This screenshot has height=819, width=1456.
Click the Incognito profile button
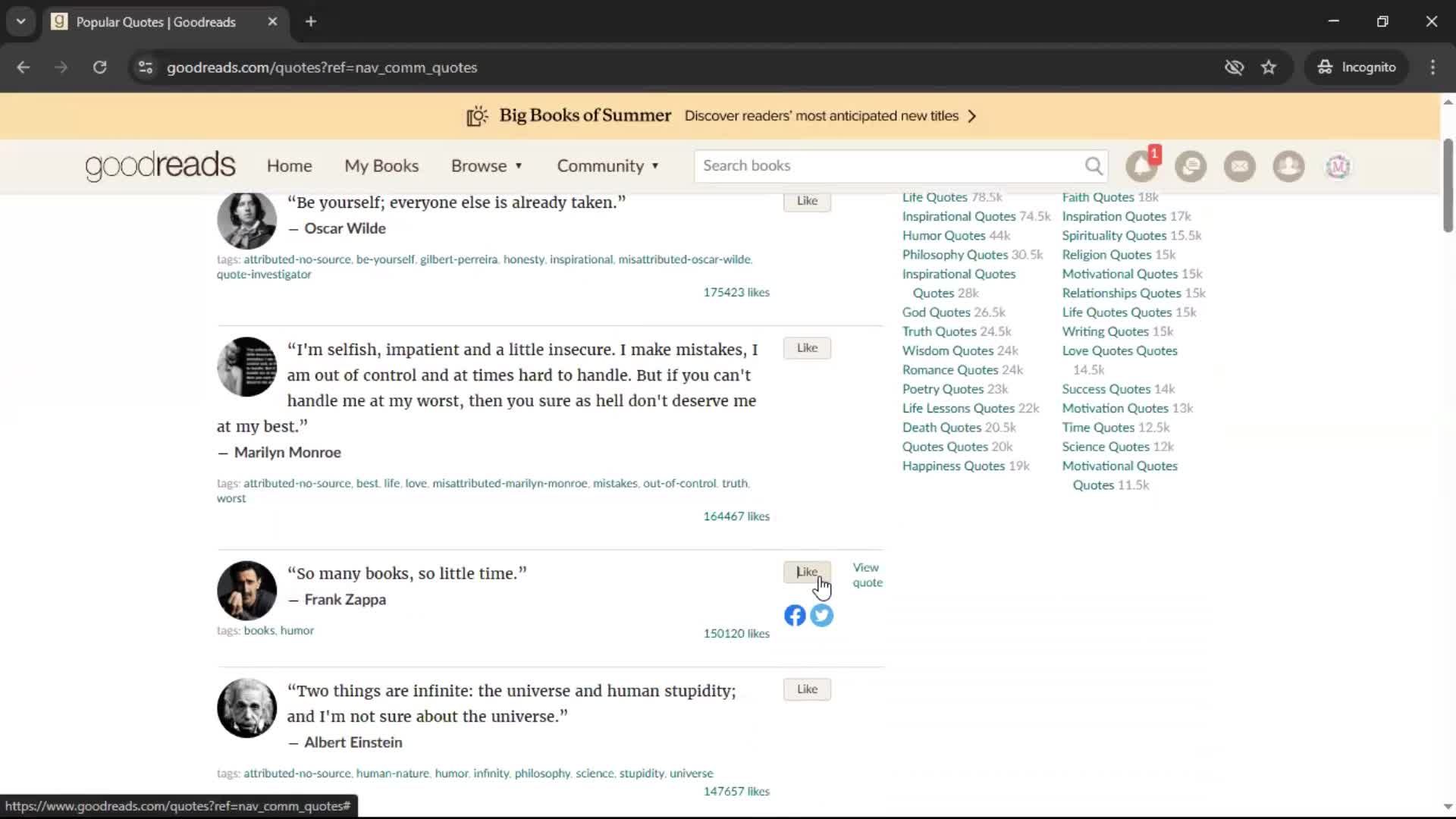point(1357,67)
